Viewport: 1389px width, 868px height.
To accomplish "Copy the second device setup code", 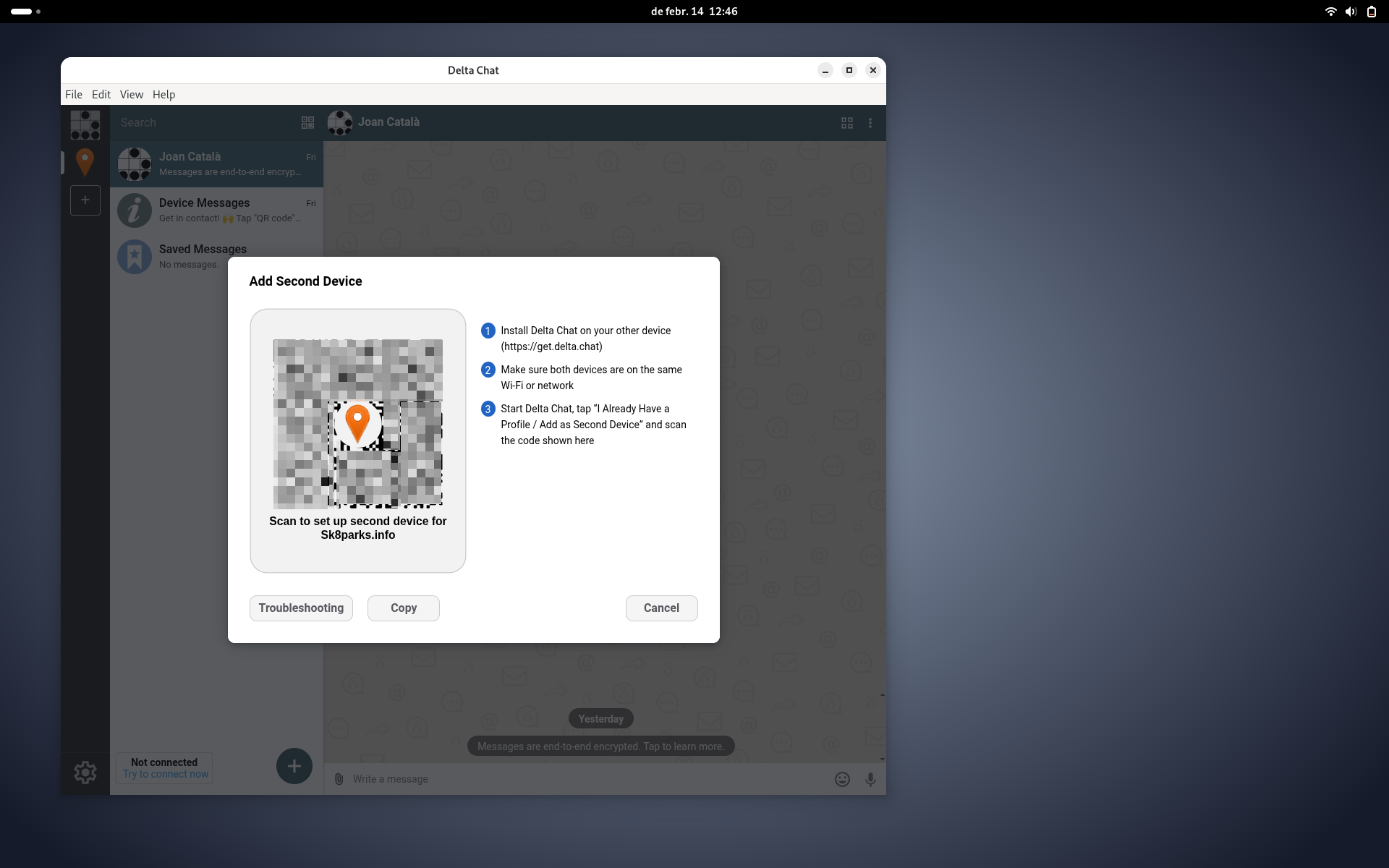I will pyautogui.click(x=403, y=608).
